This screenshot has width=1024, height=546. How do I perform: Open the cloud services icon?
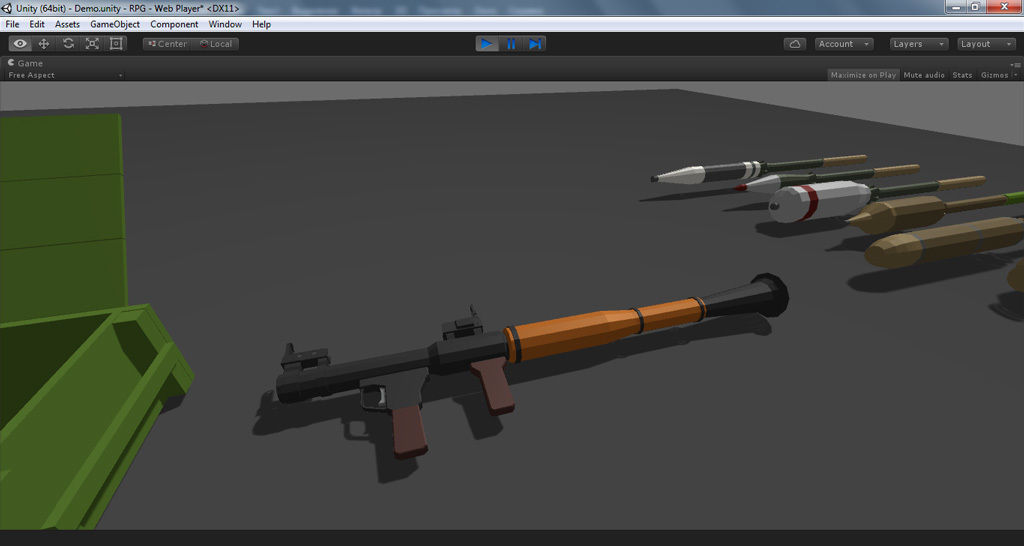pyautogui.click(x=795, y=44)
